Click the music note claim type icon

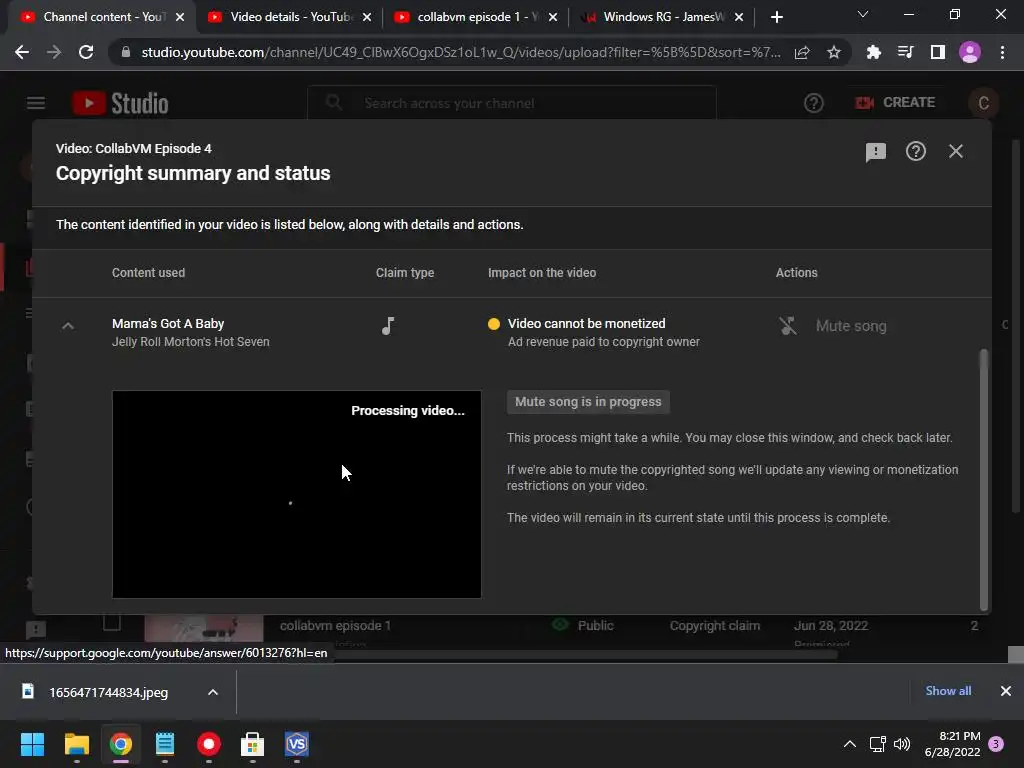[x=388, y=325]
